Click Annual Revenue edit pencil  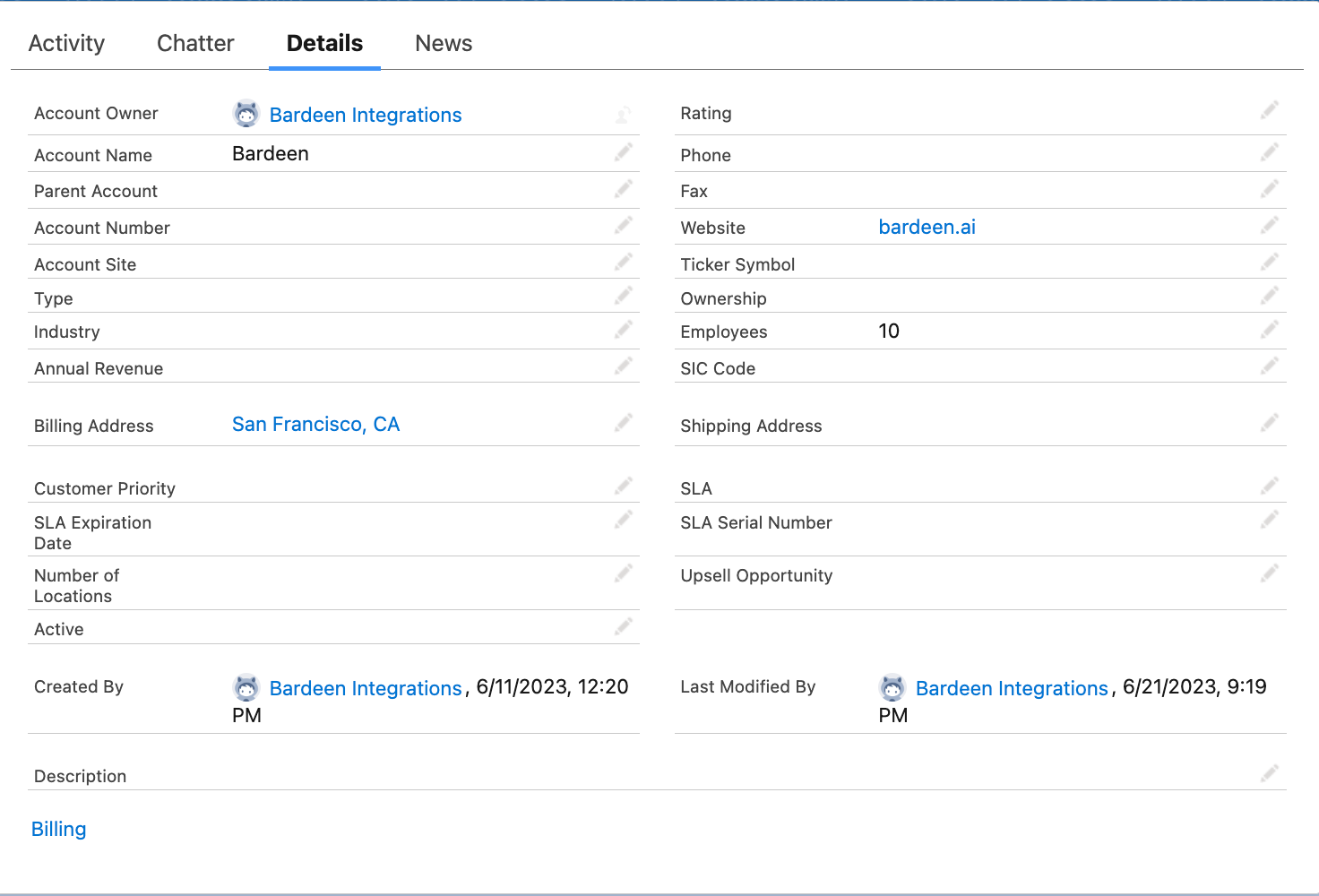tap(624, 366)
